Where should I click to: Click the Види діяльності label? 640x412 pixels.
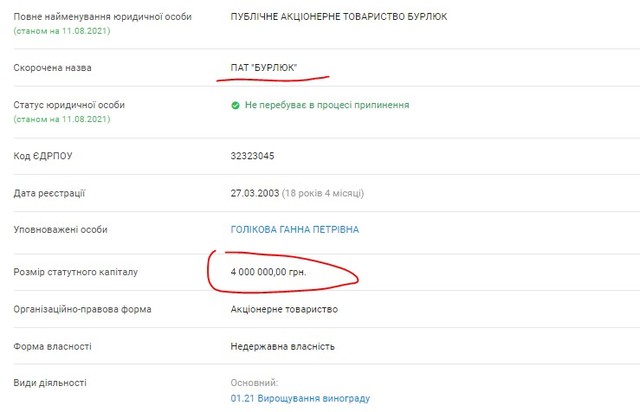[50, 382]
